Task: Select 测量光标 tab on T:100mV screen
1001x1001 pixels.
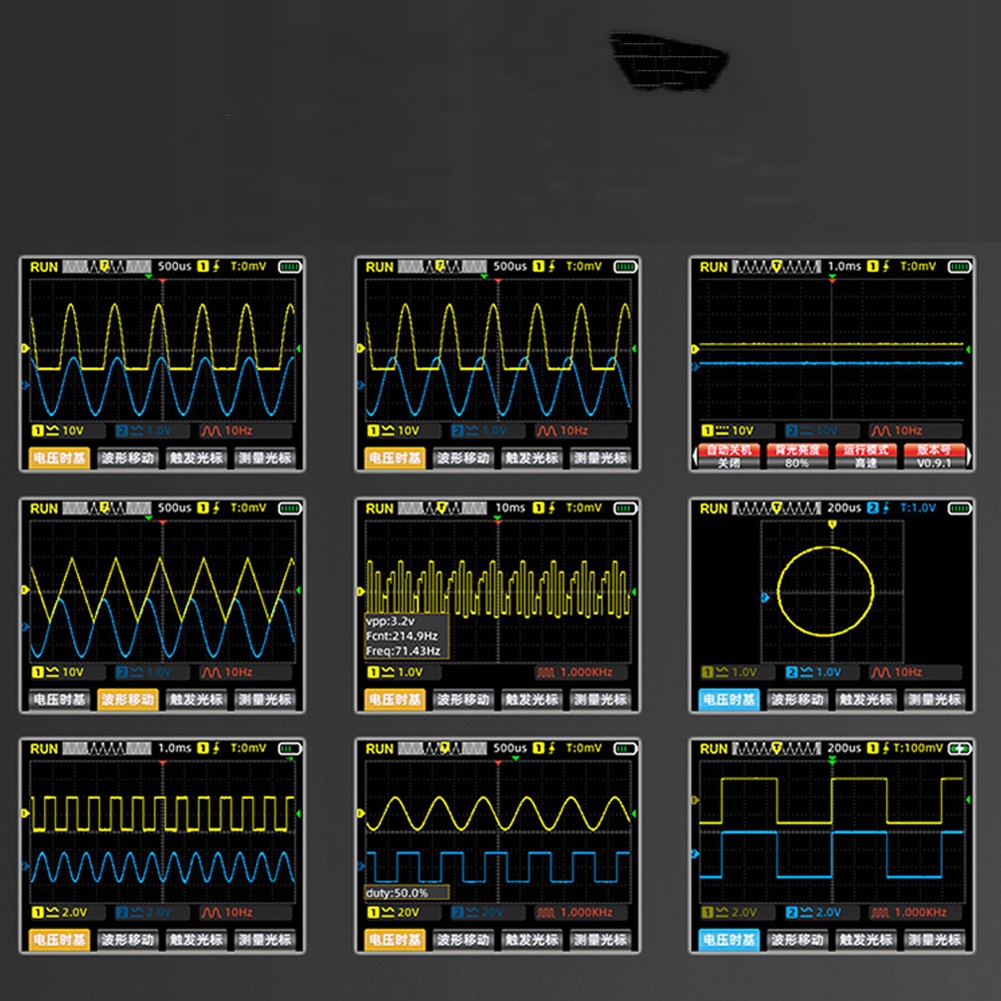Action: tap(933, 940)
